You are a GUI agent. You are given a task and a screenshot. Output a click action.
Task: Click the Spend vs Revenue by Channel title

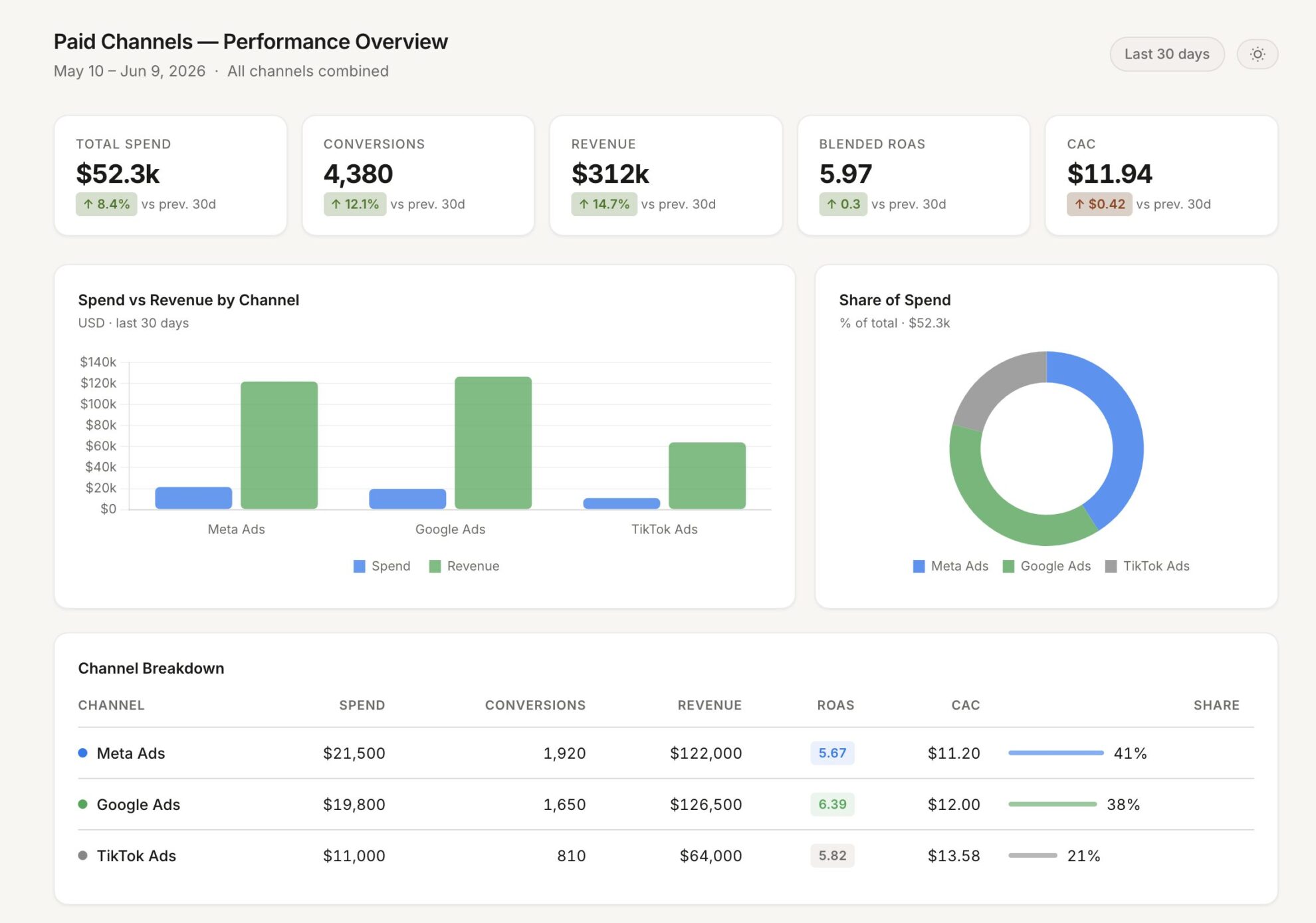[x=189, y=300]
